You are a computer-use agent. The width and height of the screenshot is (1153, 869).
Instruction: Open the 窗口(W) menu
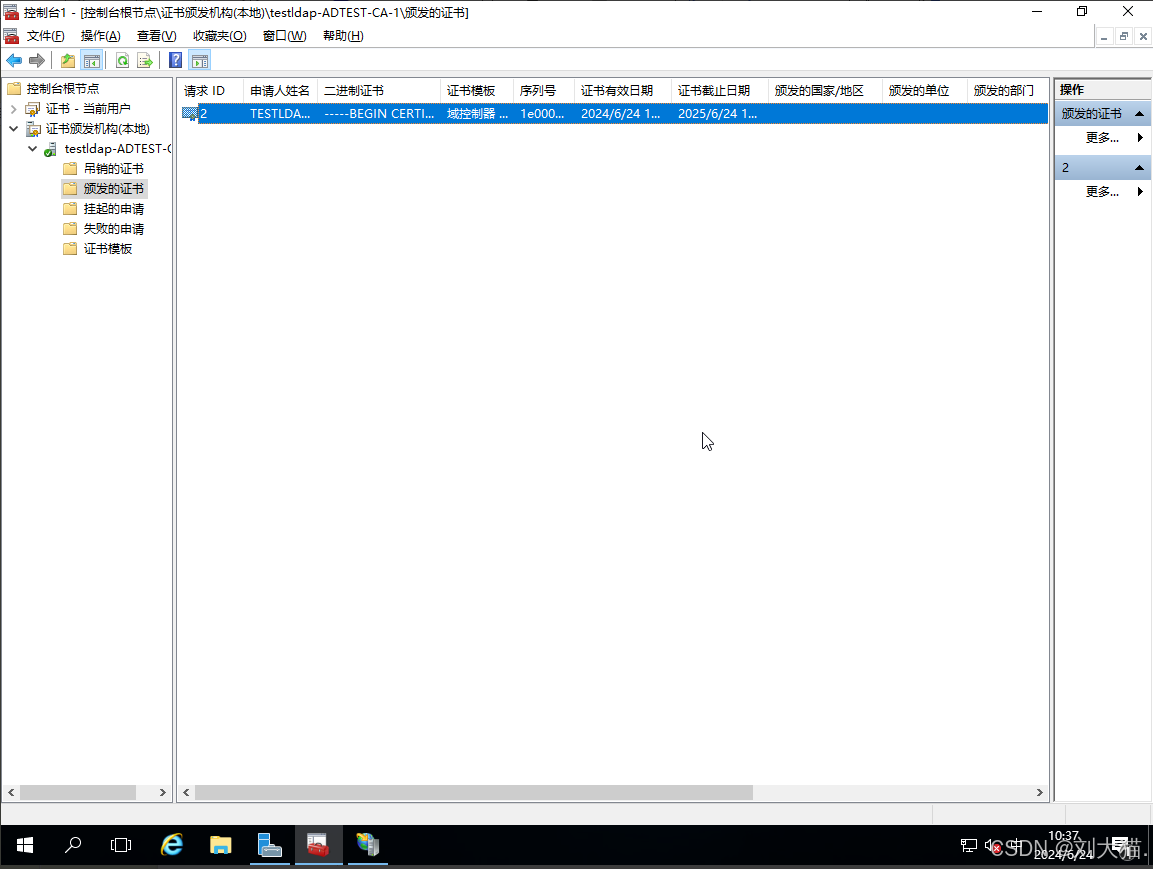(284, 35)
